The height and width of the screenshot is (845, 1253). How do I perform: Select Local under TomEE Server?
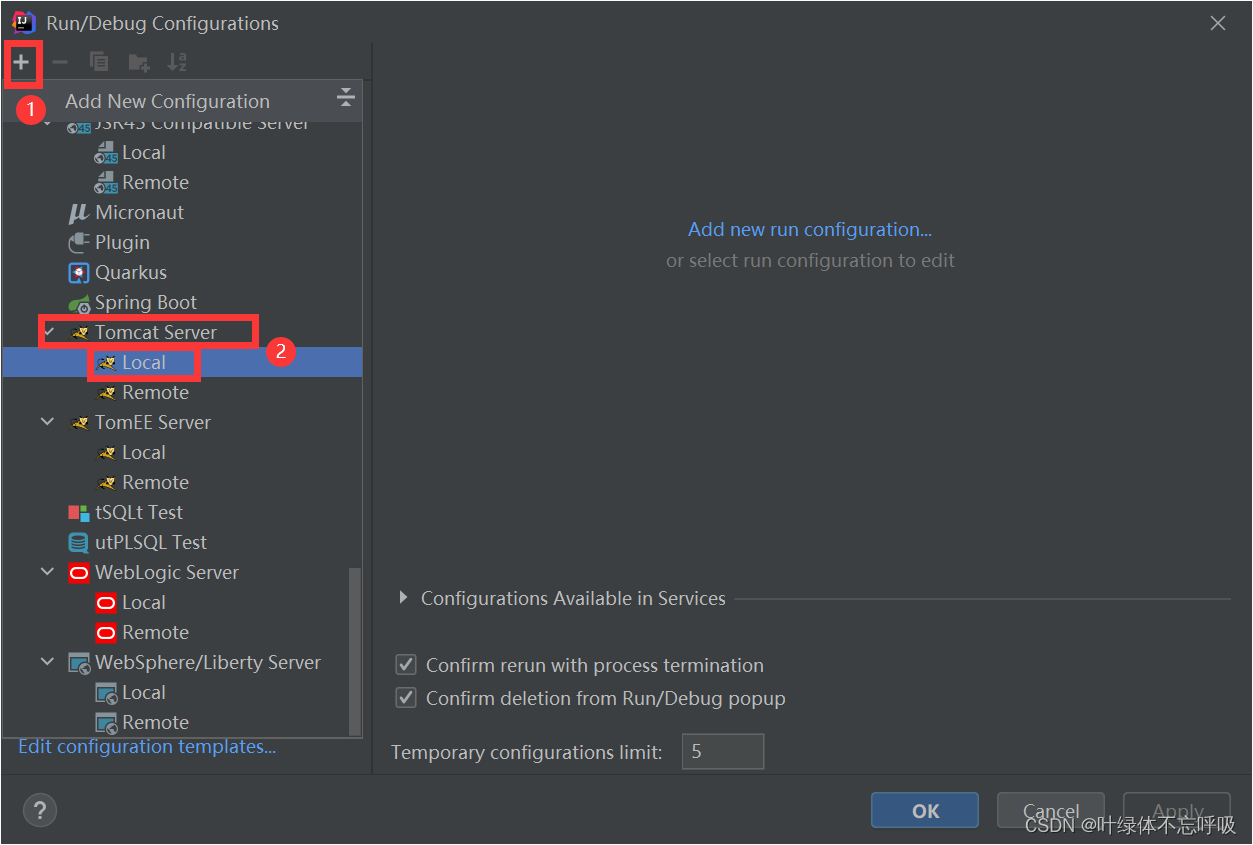point(144,452)
